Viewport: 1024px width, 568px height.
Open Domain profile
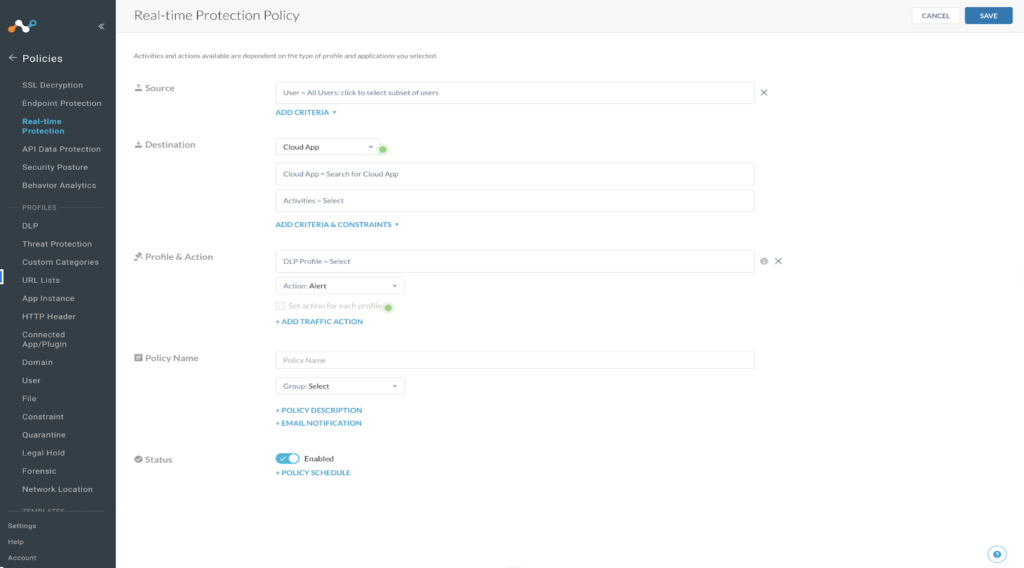click(x=37, y=362)
